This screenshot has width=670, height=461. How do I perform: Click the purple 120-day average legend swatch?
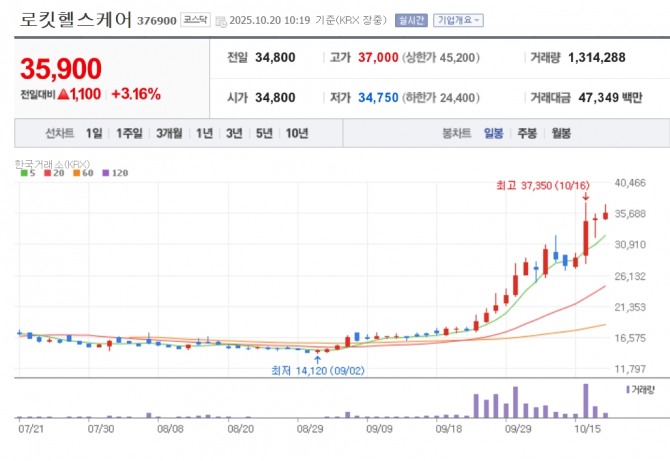[x=106, y=173]
